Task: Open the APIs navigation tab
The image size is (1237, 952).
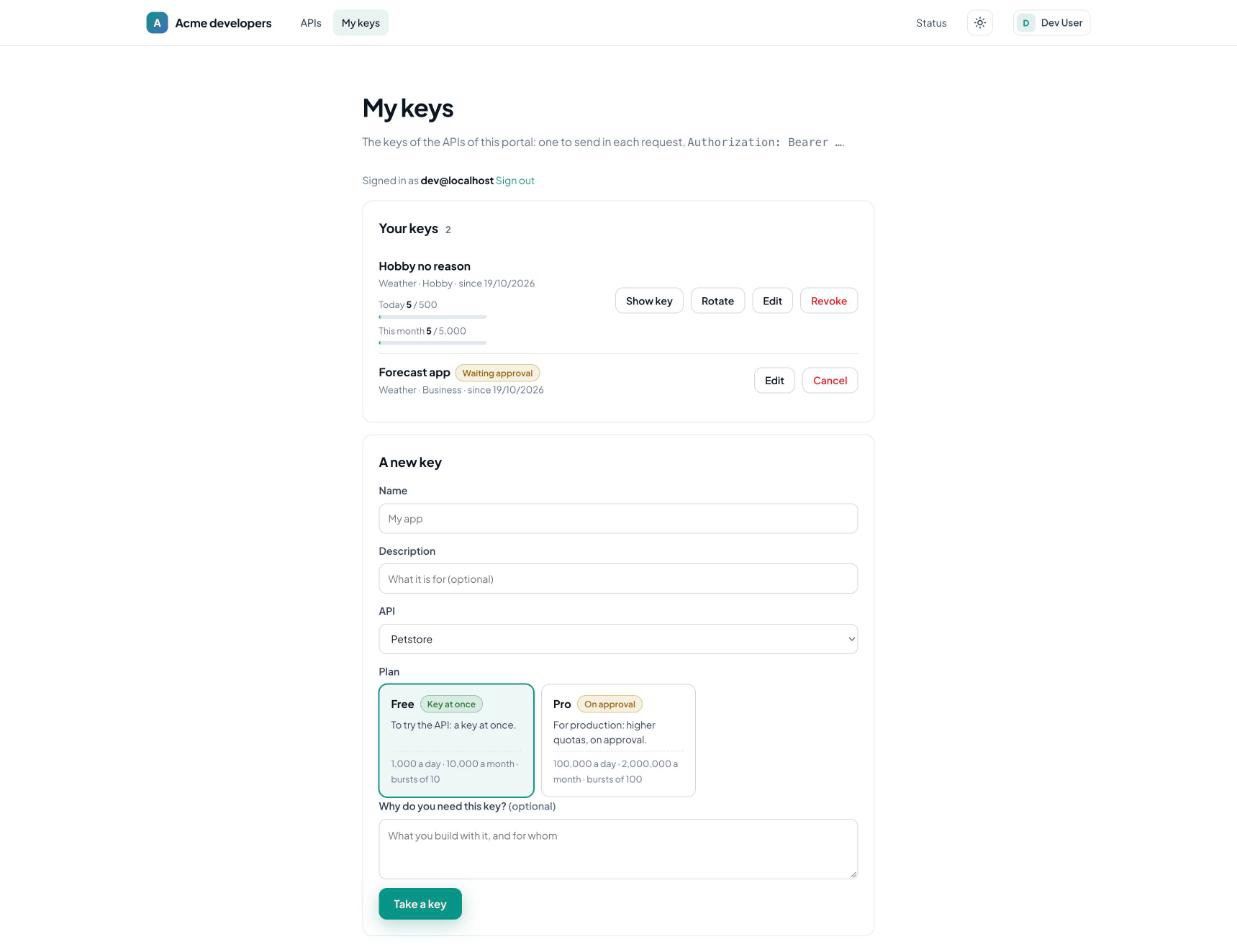Action: [x=311, y=23]
